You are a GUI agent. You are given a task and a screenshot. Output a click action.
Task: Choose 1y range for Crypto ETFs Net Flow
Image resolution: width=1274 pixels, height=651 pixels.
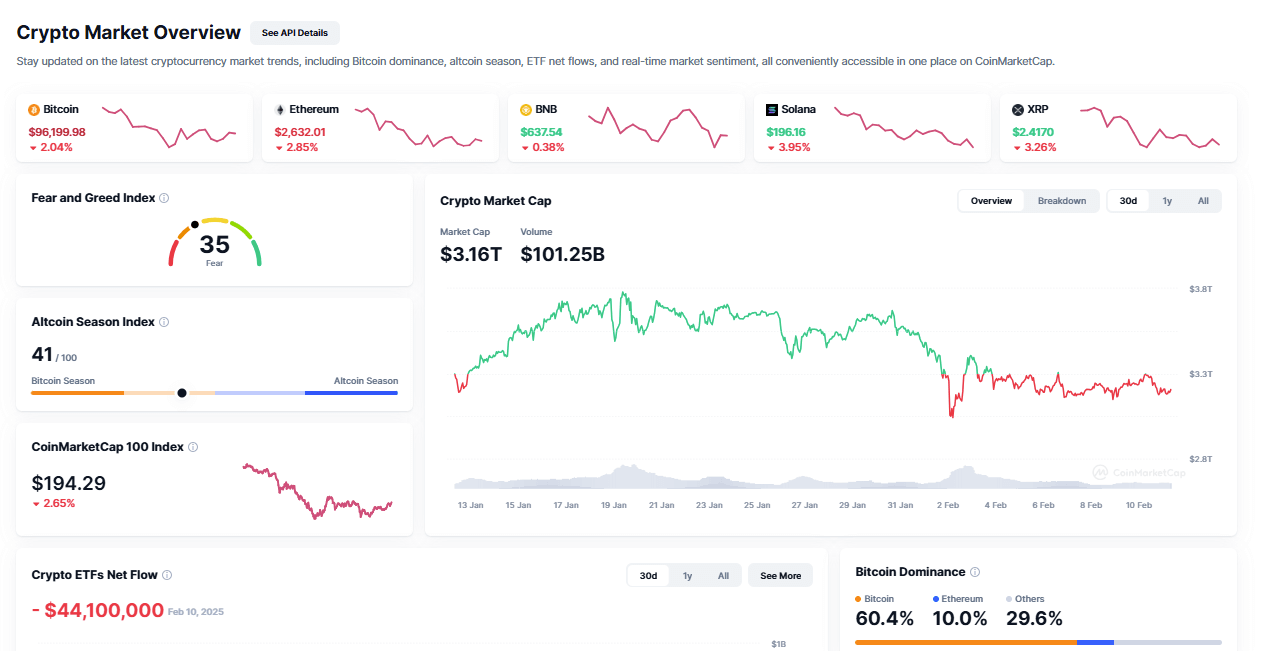(687, 576)
